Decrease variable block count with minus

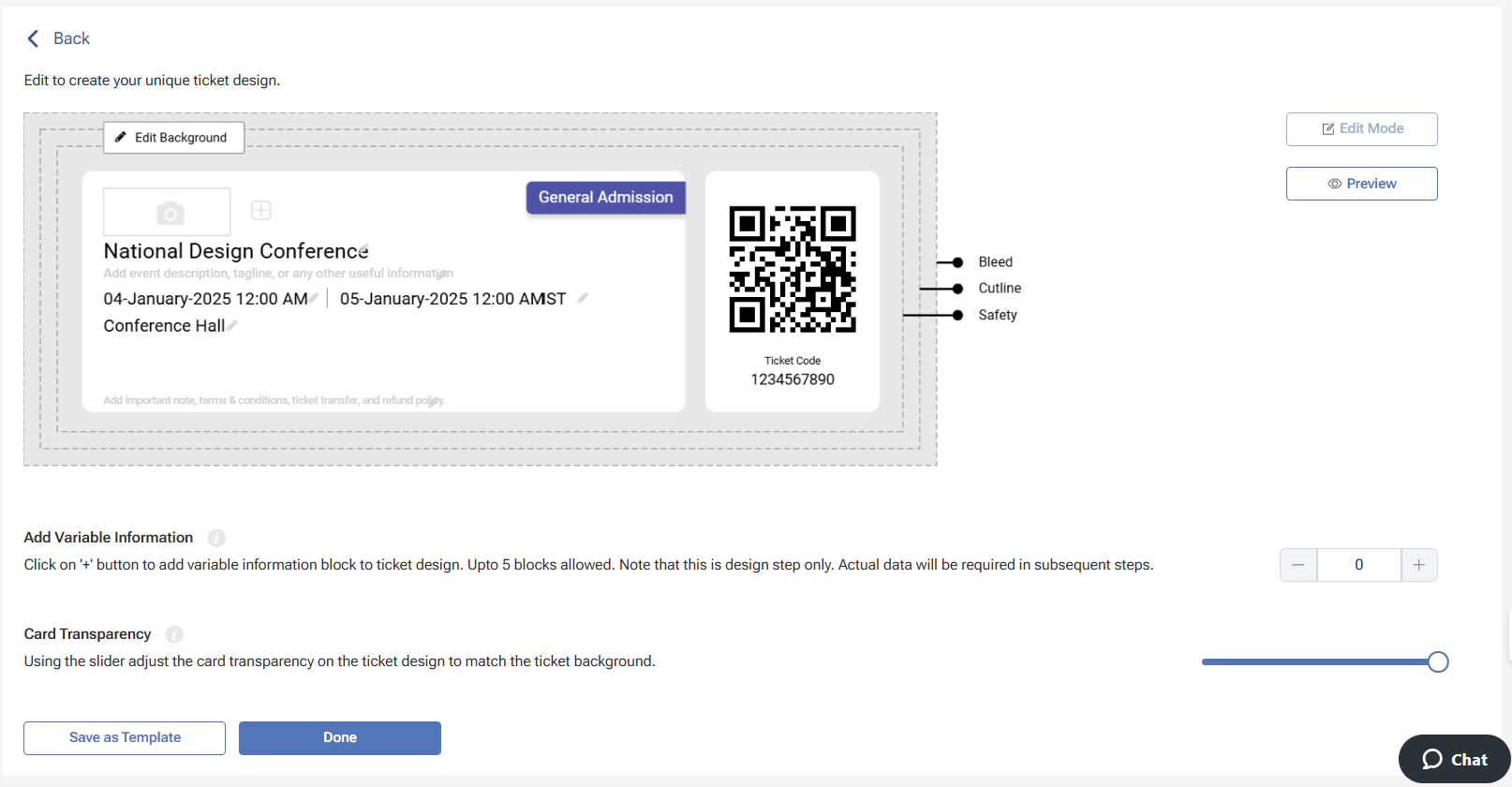(x=1298, y=565)
